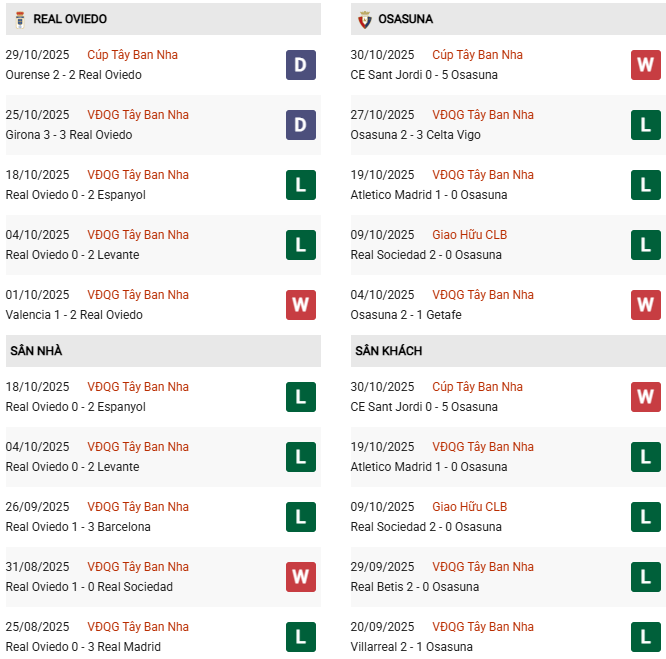Screen dimensions: 666x659
Task: Select the D result badge for Girona 3-3 Real Oviedo
Action: pyautogui.click(x=301, y=125)
